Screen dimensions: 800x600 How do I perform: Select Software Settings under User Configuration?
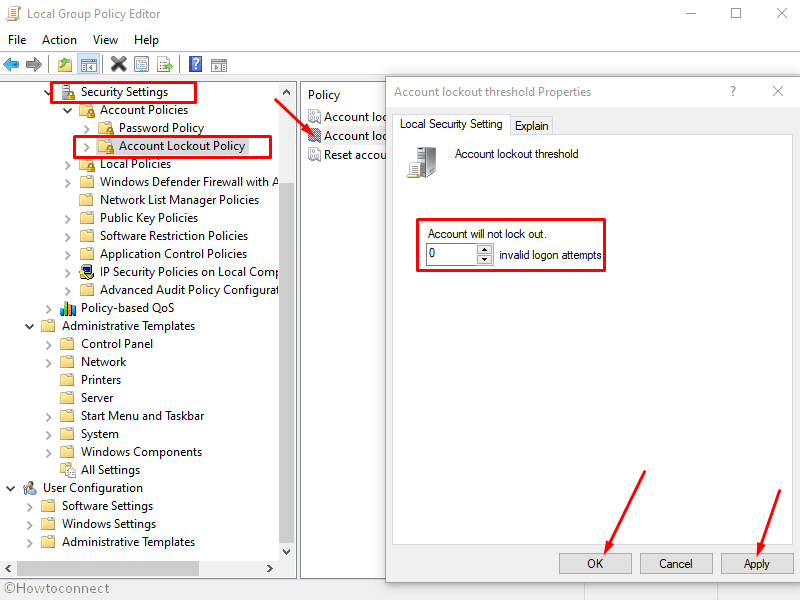pyautogui.click(x=107, y=506)
